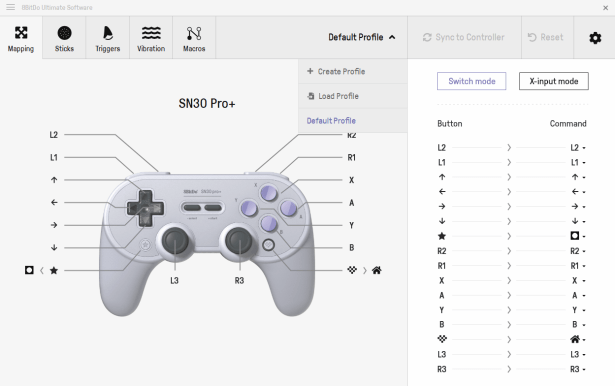Close the 8BitDo Ultimate Software window

[x=605, y=7]
